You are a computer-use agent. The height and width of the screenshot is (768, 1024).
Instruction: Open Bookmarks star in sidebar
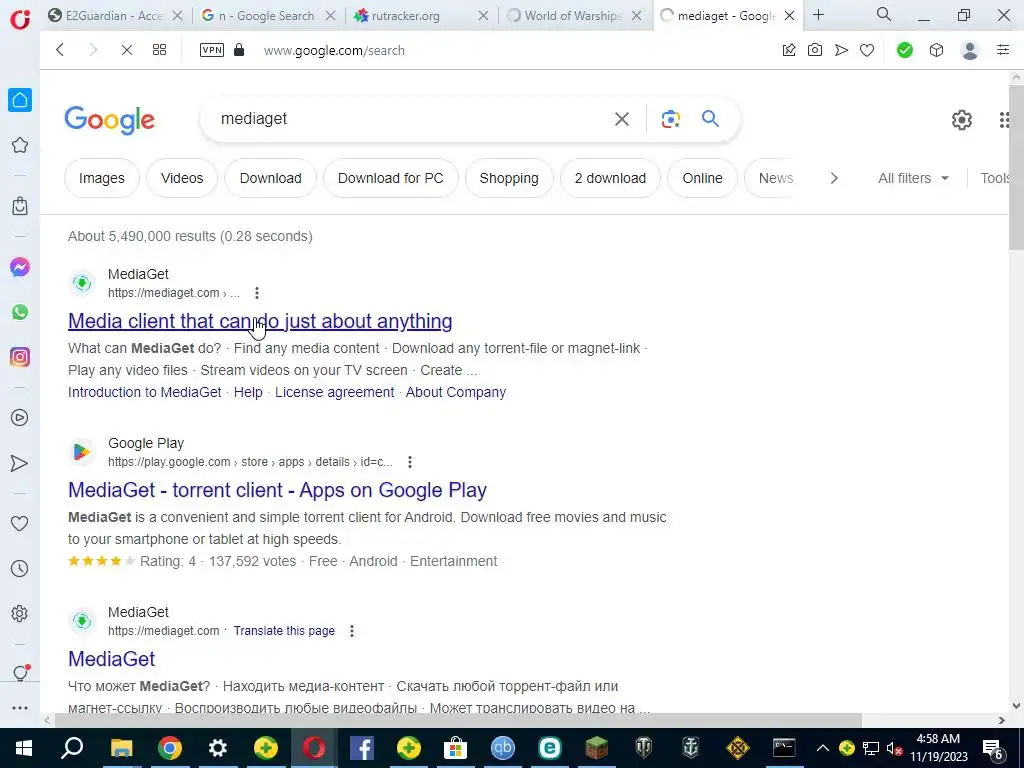click(x=20, y=145)
